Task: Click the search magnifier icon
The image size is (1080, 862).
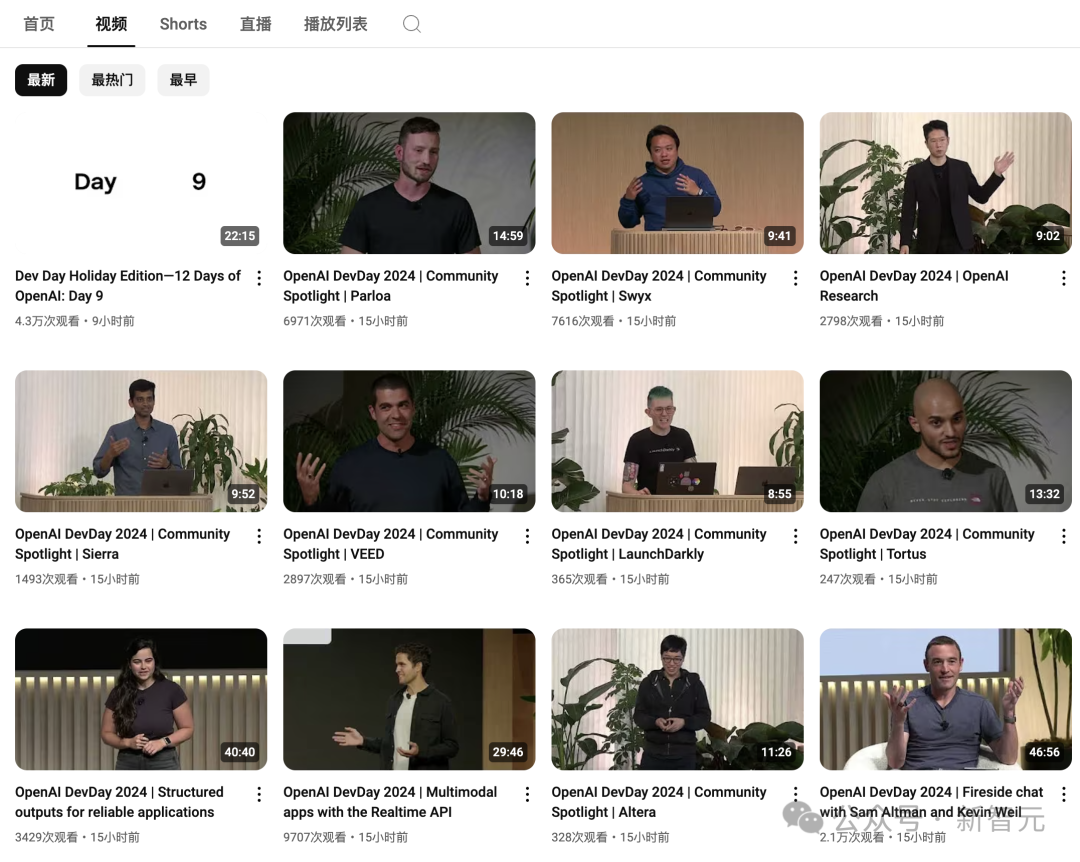Action: pos(411,24)
